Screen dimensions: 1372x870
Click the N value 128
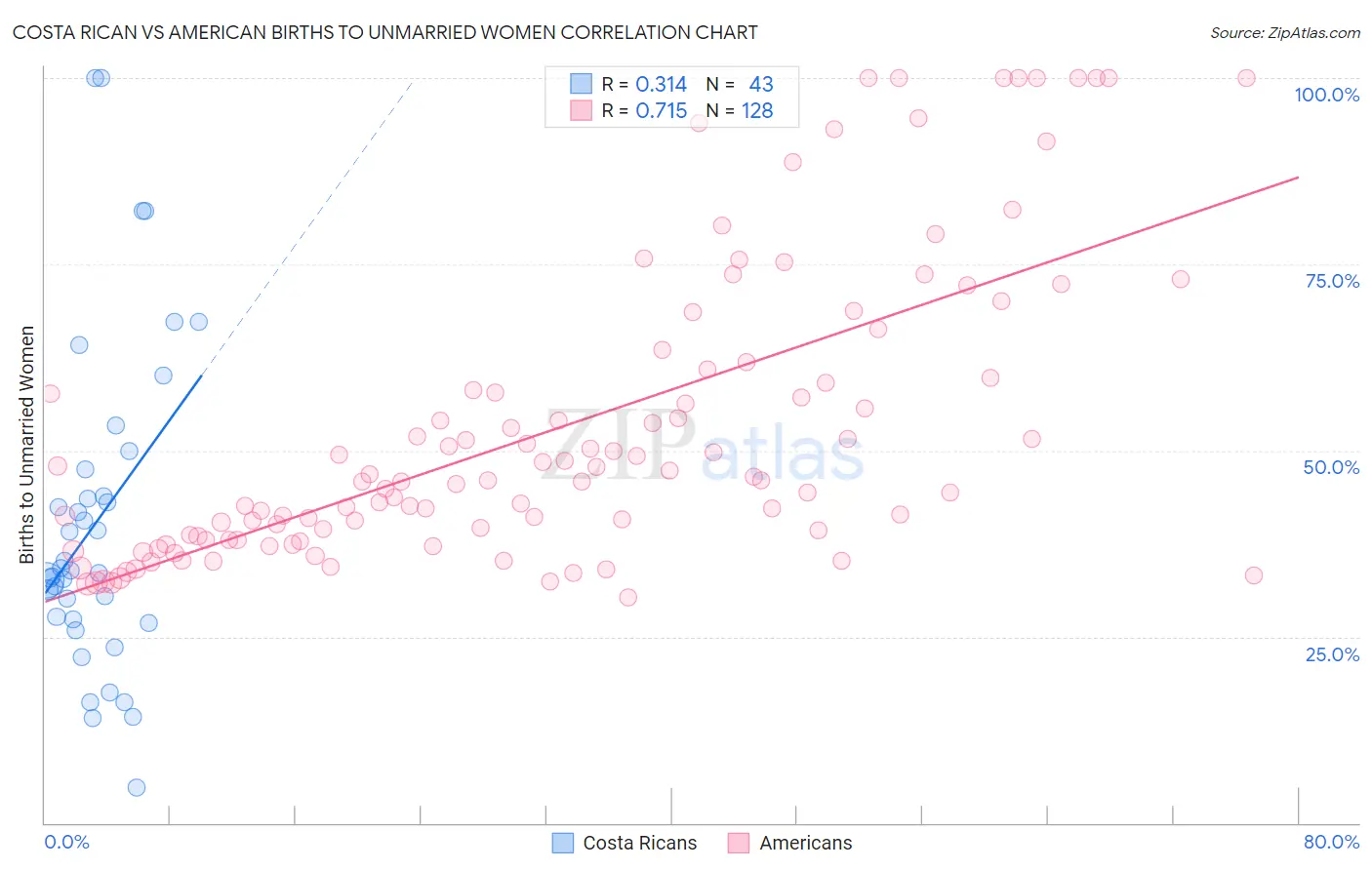click(x=757, y=110)
